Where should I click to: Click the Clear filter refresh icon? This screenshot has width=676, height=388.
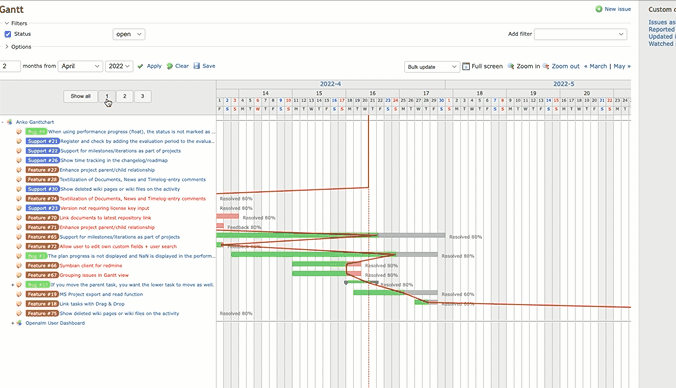170,66
